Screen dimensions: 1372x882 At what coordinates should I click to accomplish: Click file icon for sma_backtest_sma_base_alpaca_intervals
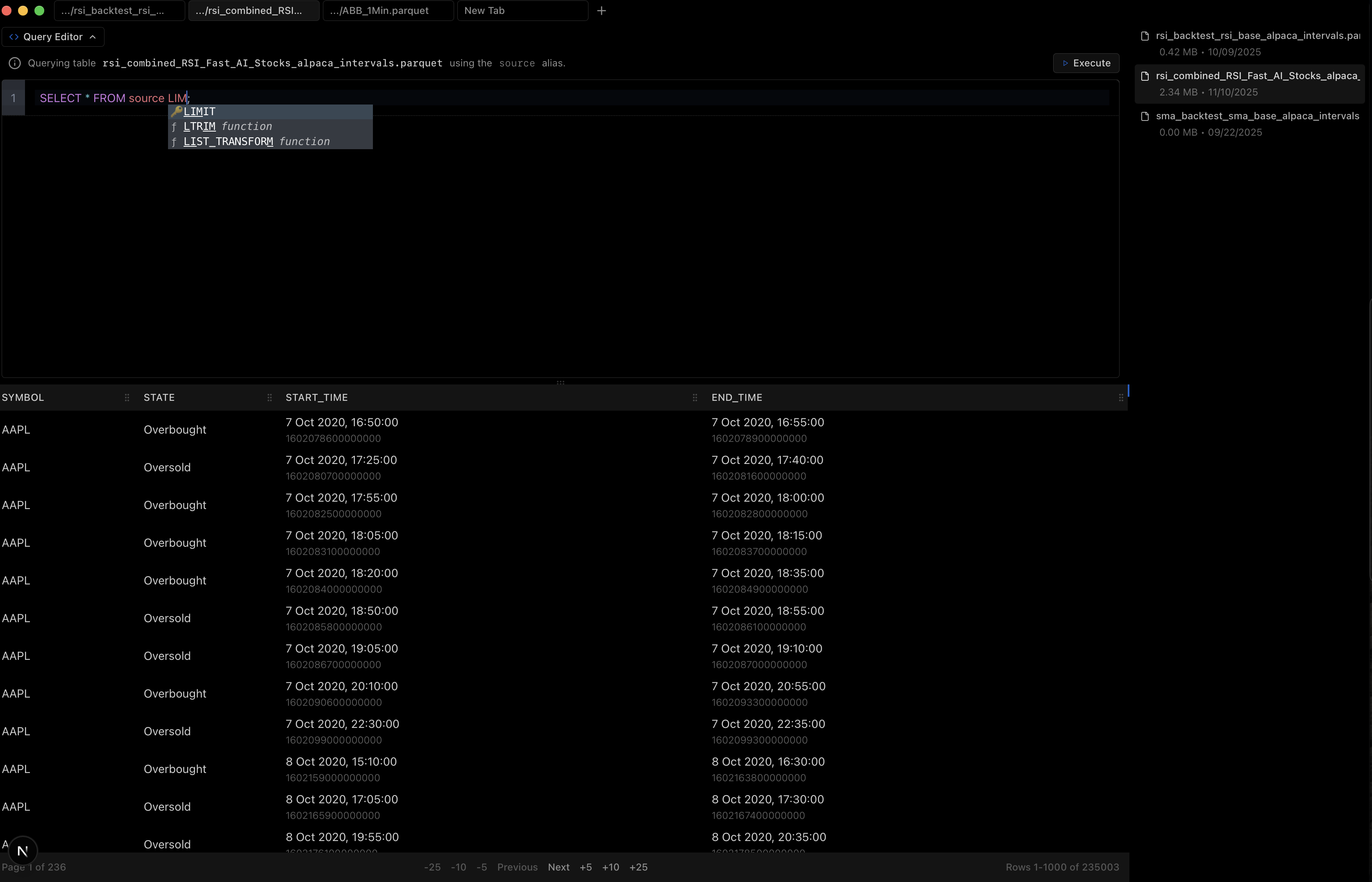click(x=1145, y=116)
